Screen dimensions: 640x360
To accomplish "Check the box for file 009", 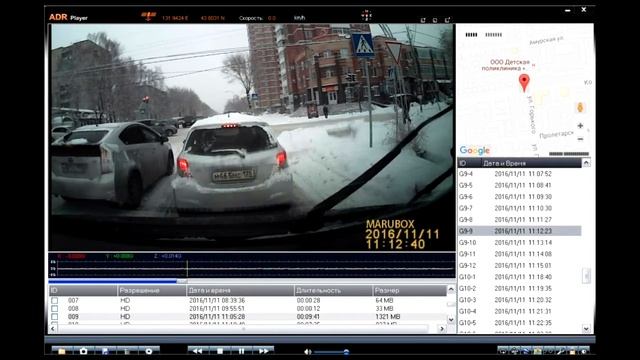I will [55, 317].
